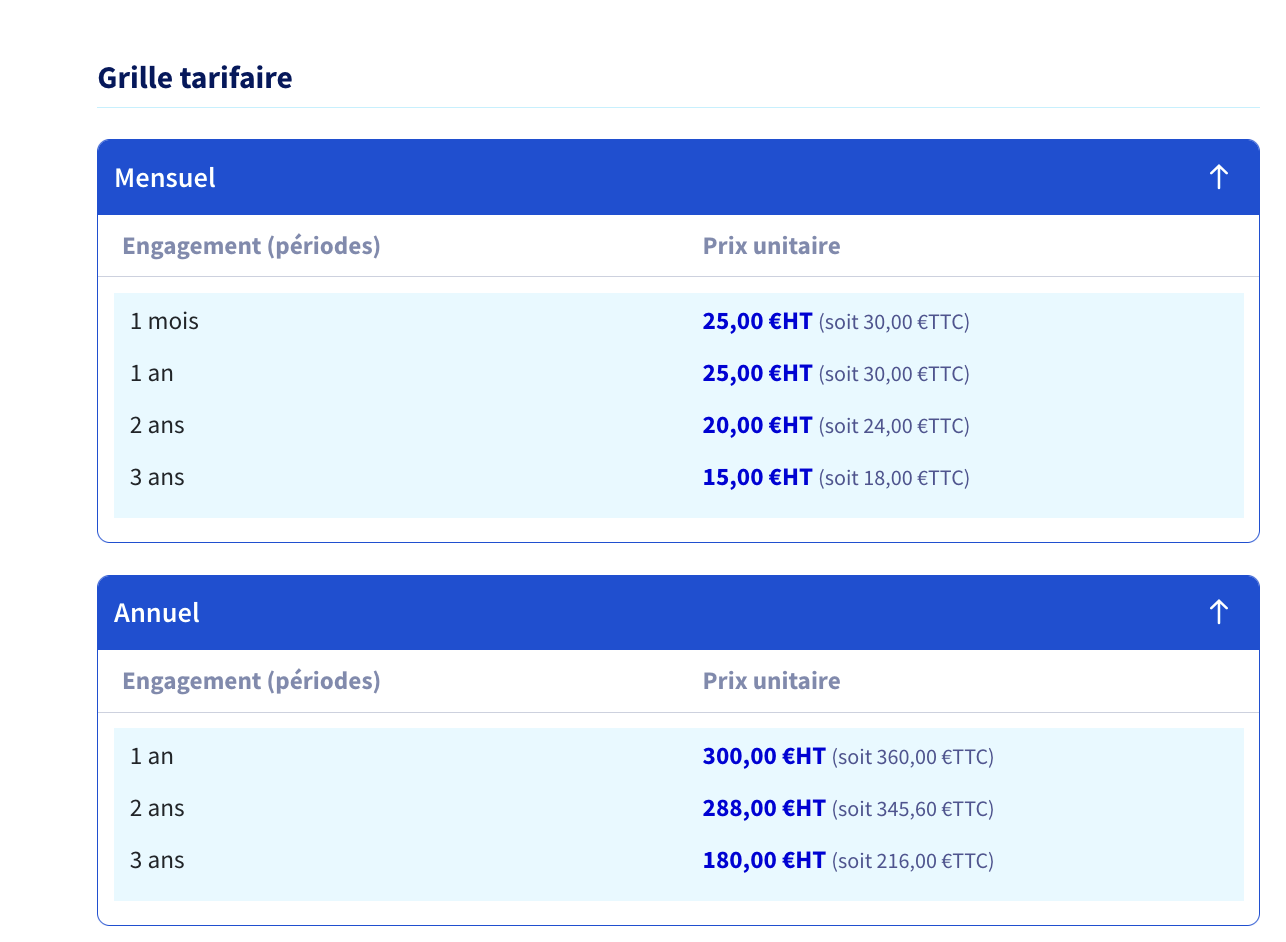Select the monthly 3 ans engagement label
This screenshot has height=942, width=1286.
pos(157,478)
